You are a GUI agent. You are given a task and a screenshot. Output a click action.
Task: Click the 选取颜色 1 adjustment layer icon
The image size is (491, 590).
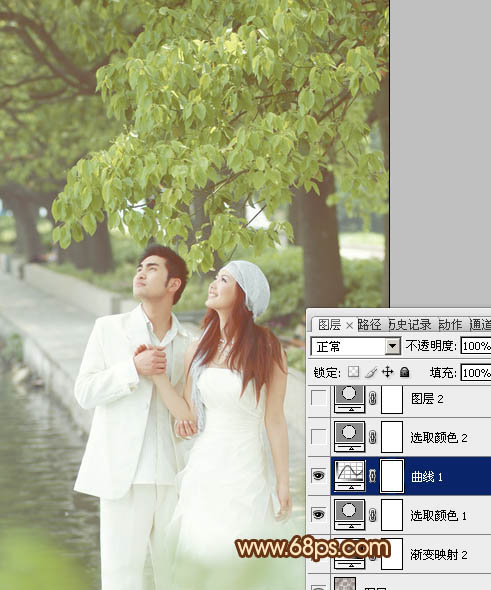[x=350, y=514]
